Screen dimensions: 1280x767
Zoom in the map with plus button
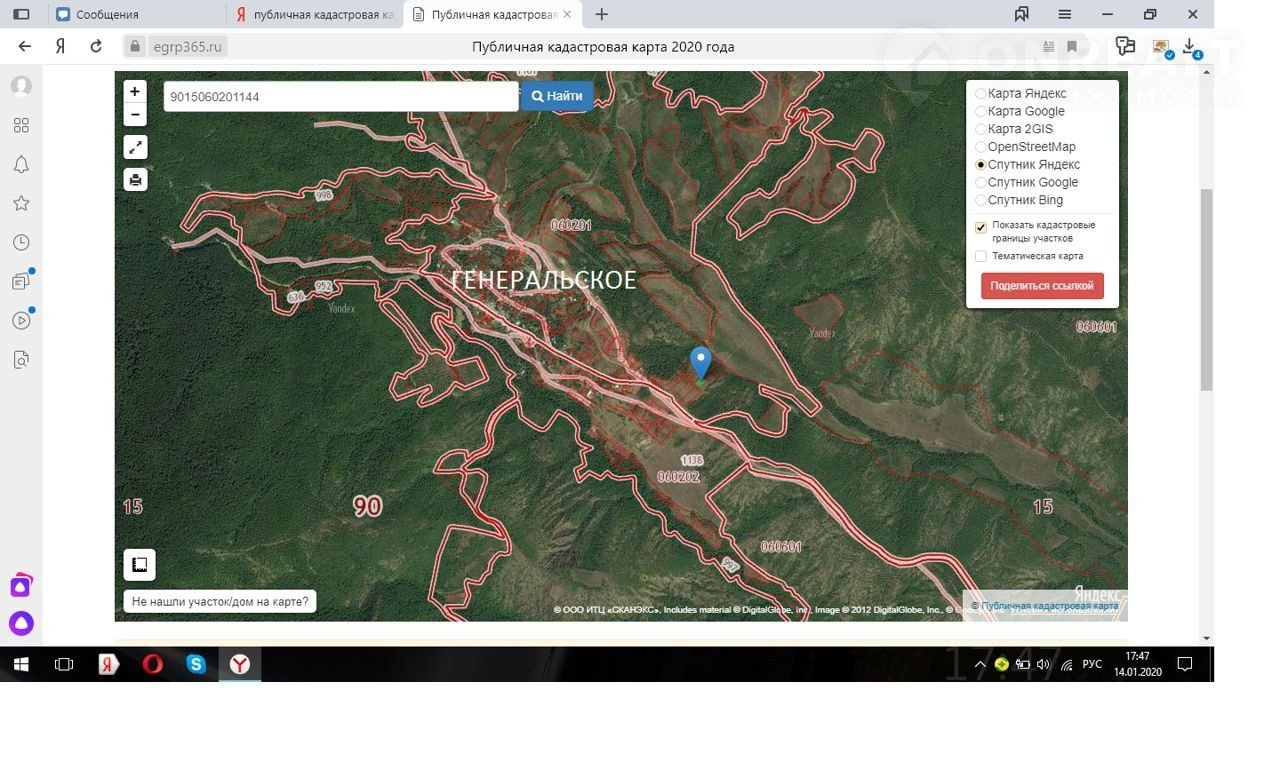135,91
